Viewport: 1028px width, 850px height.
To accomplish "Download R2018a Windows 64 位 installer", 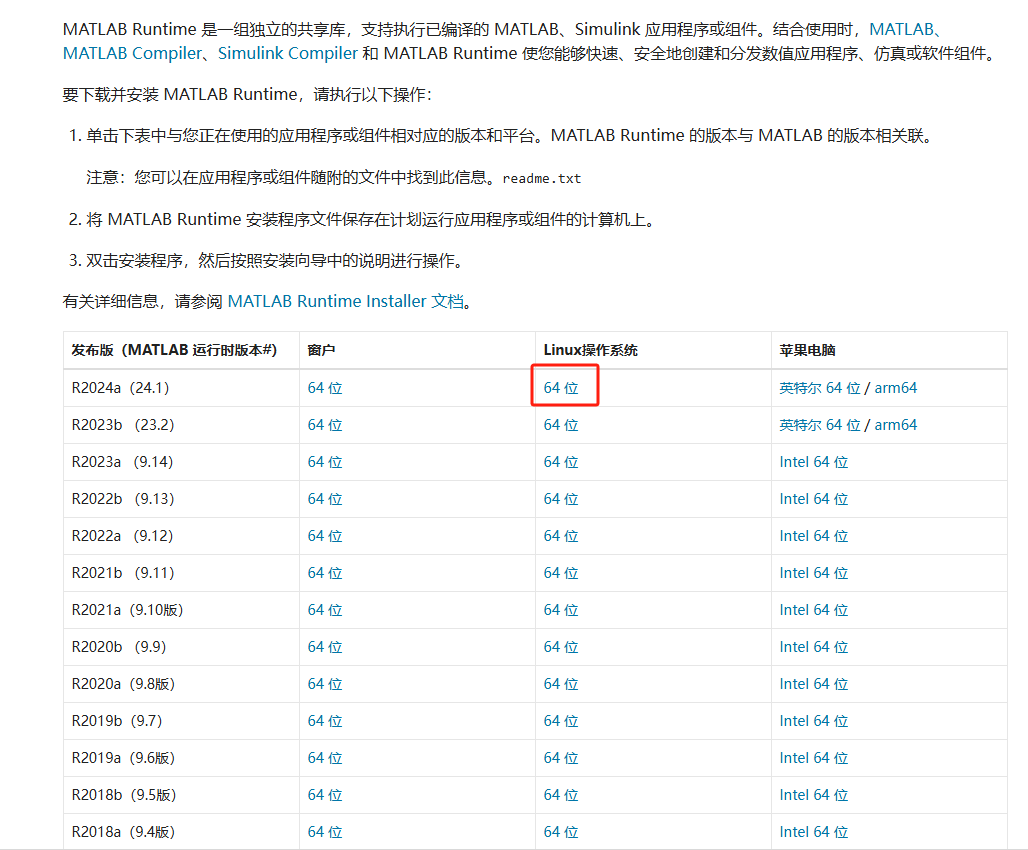I will [325, 832].
